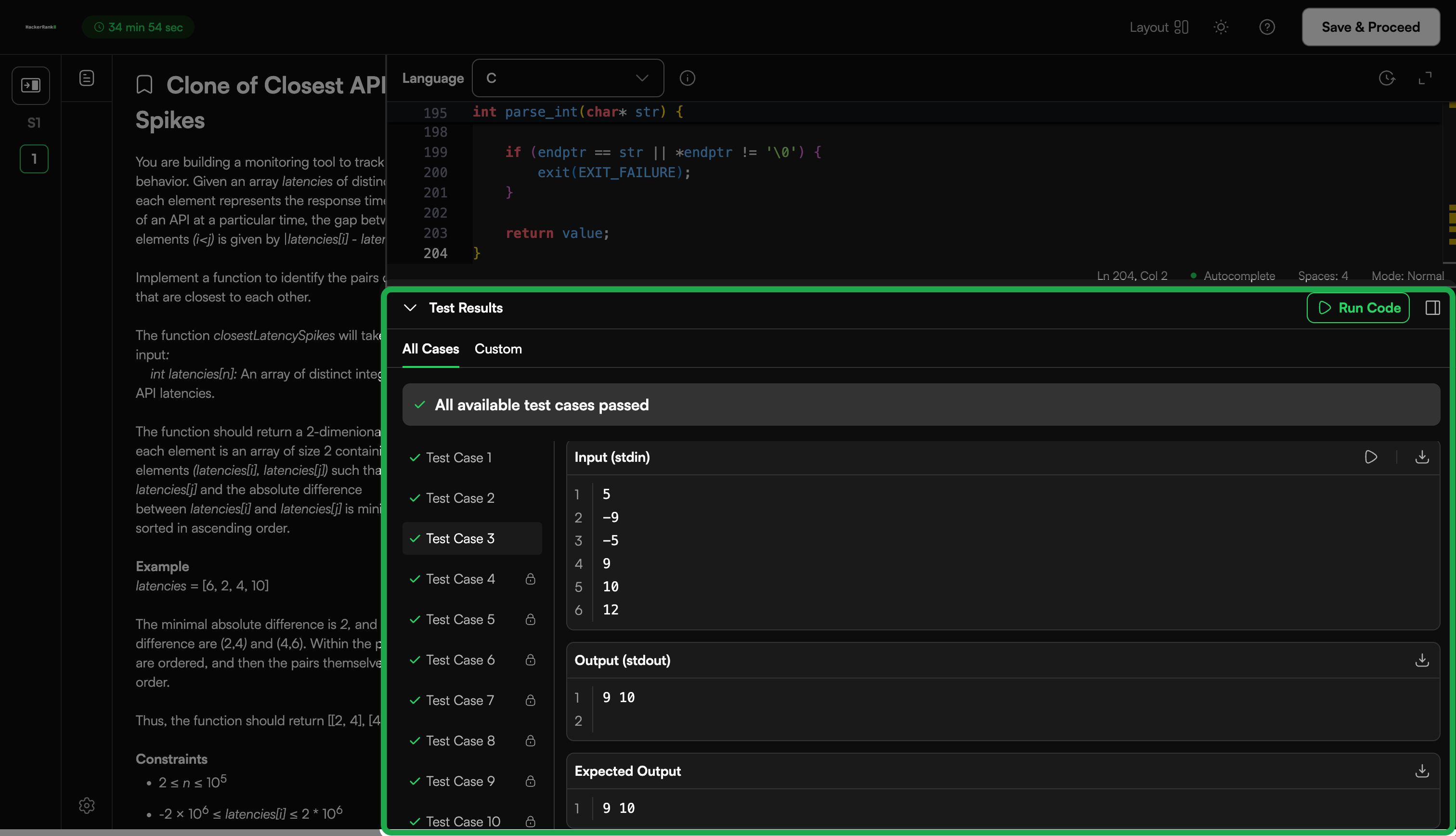This screenshot has width=1456, height=836.
Task: Toggle the light/dark theme sun icon
Action: 1221,27
